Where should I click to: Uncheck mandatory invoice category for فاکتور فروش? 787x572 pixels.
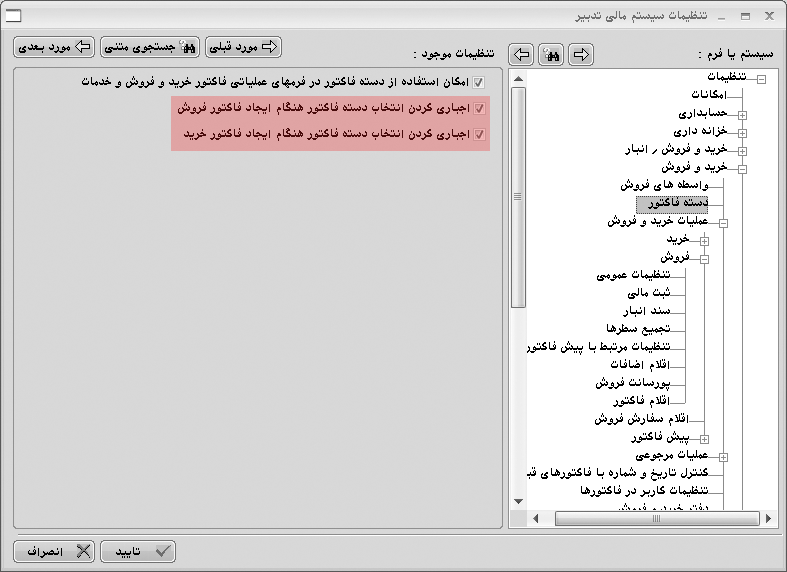479,108
